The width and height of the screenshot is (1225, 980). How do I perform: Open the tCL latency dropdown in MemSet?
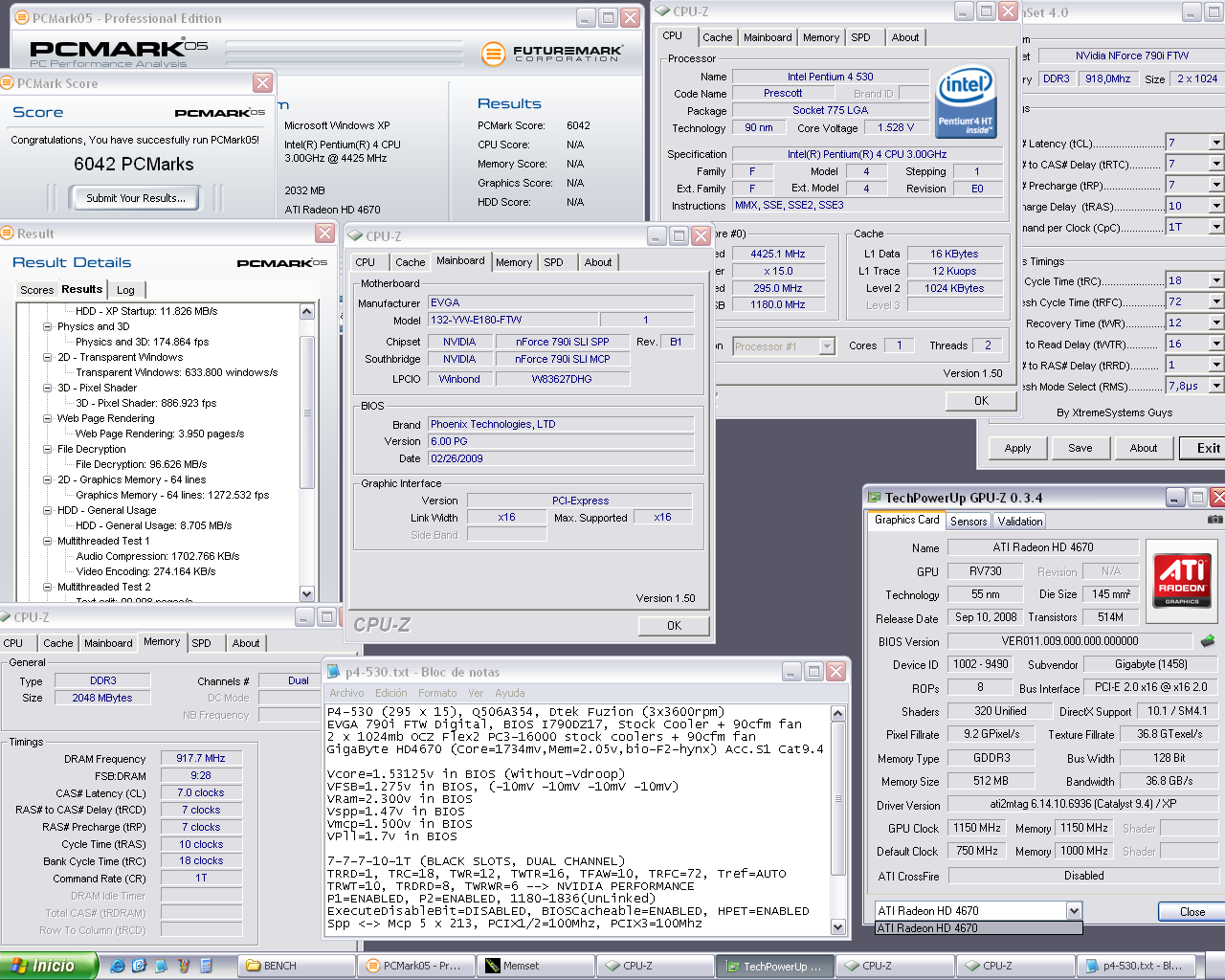(1216, 143)
